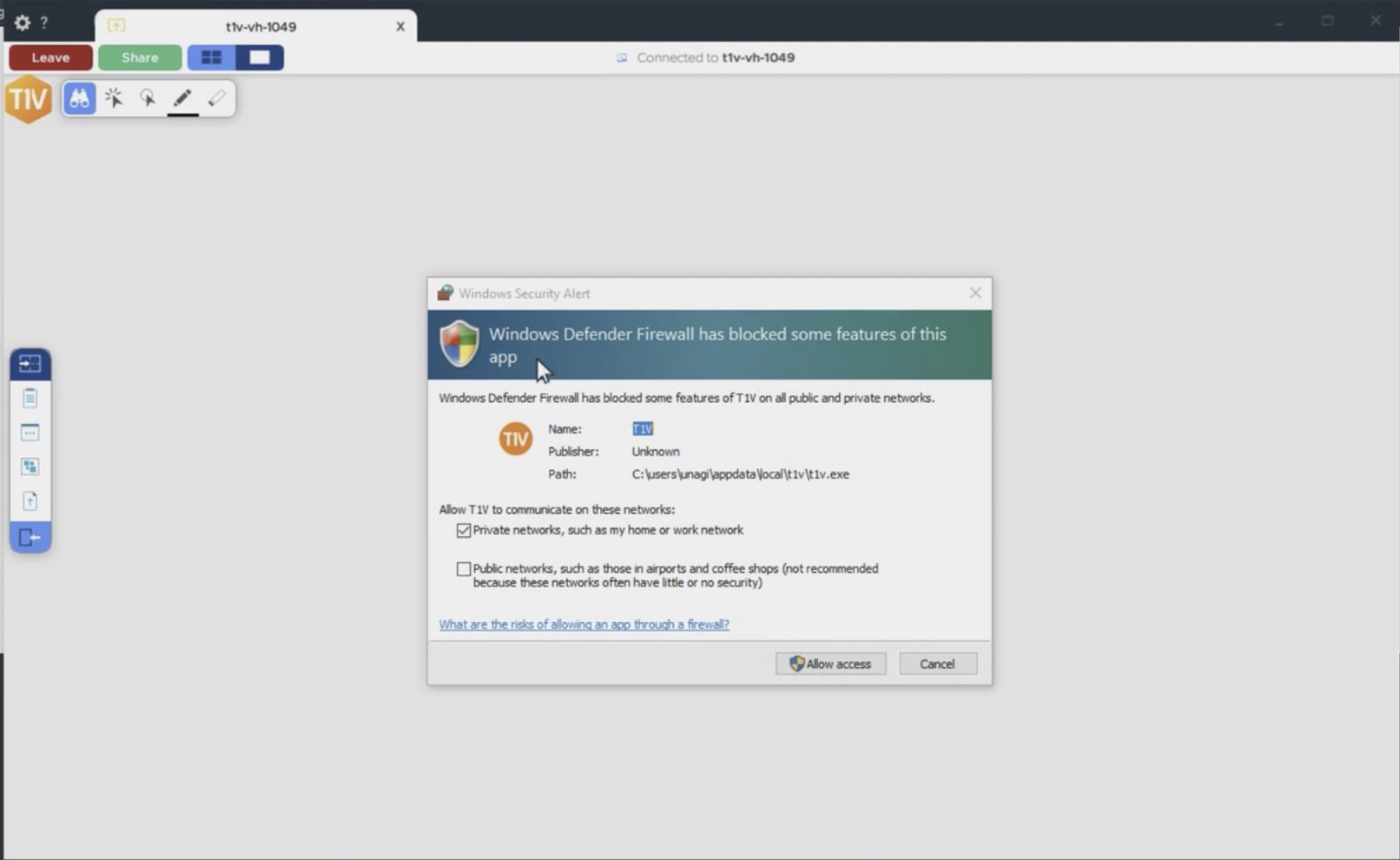The image size is (1400, 860).
Task: Click the T1V app icon in dialog
Action: click(515, 439)
